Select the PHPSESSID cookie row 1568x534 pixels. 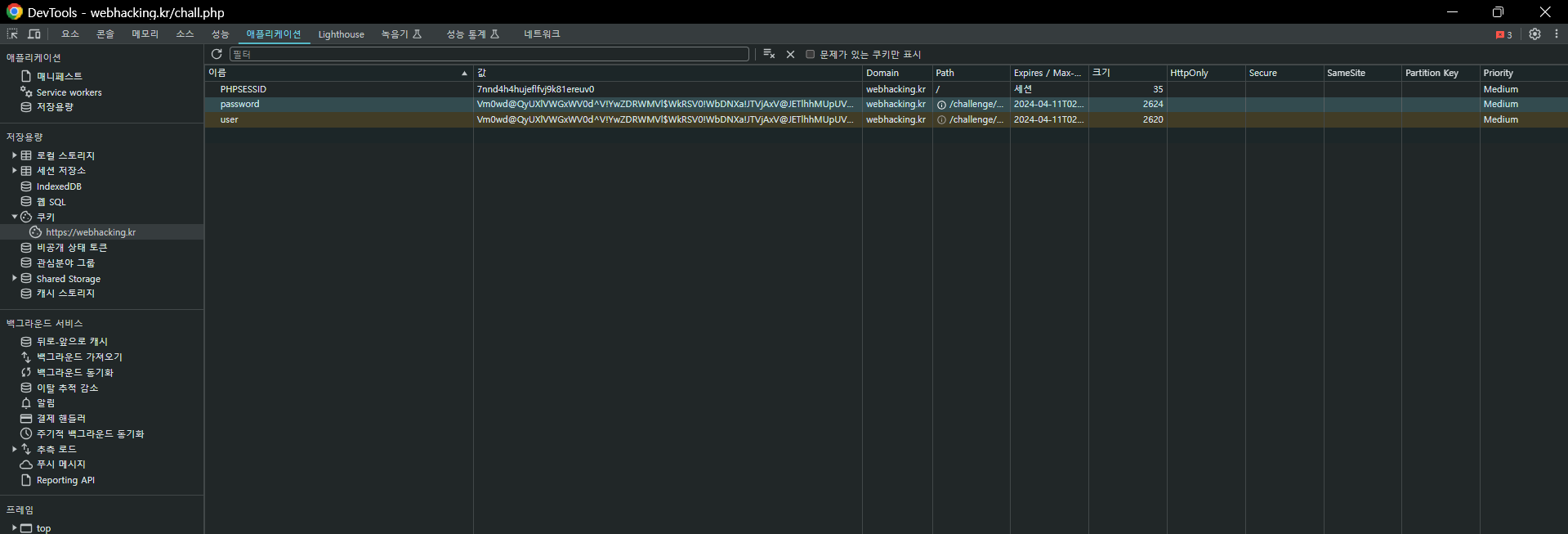click(886, 89)
